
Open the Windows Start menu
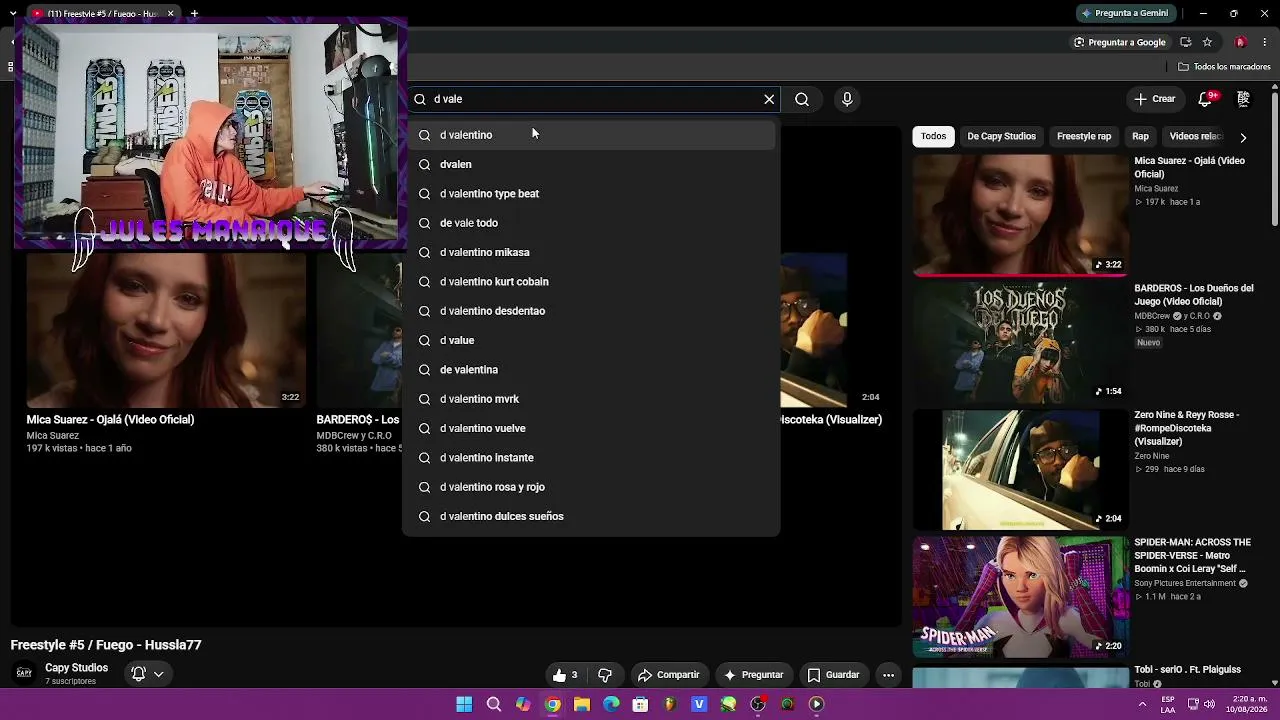click(464, 704)
